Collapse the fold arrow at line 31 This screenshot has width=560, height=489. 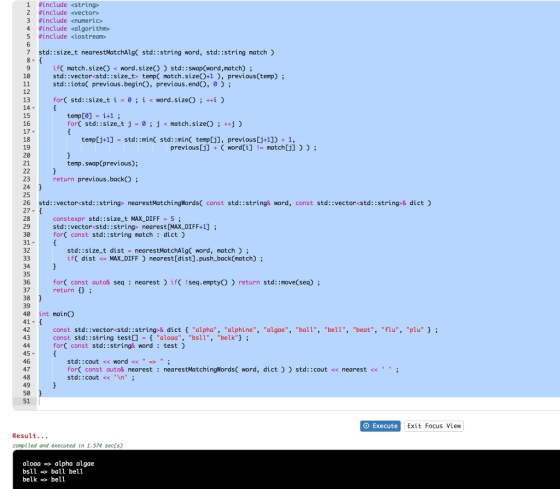pos(34,243)
